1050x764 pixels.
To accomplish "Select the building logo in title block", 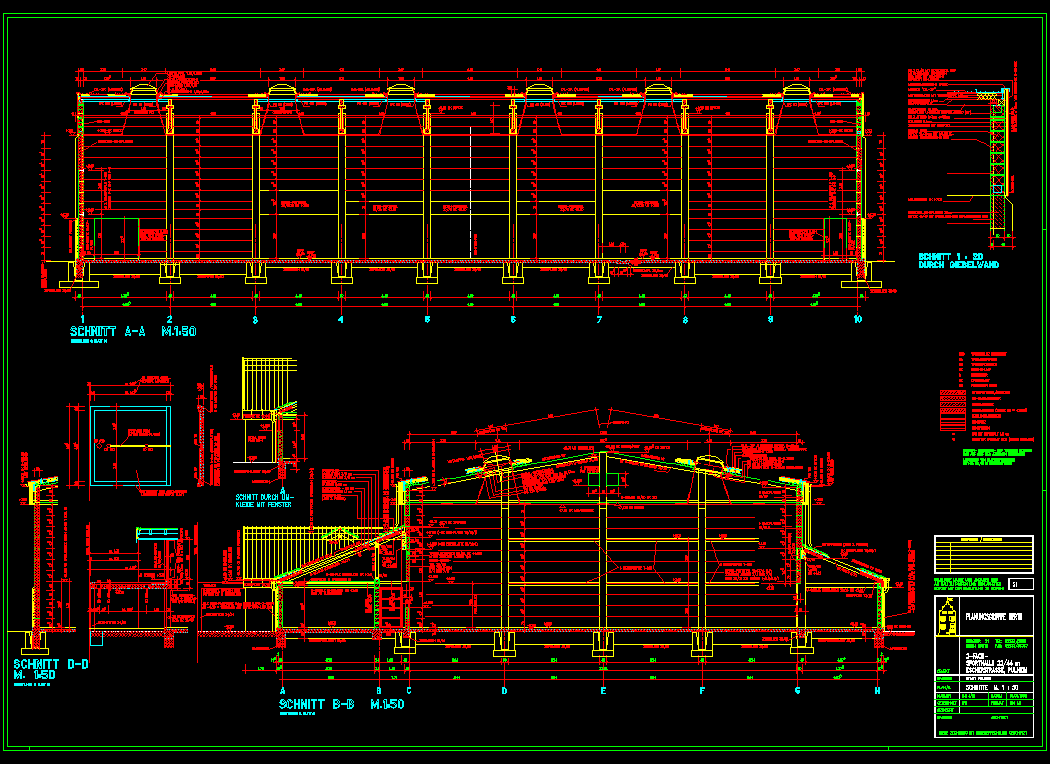I will point(947,621).
